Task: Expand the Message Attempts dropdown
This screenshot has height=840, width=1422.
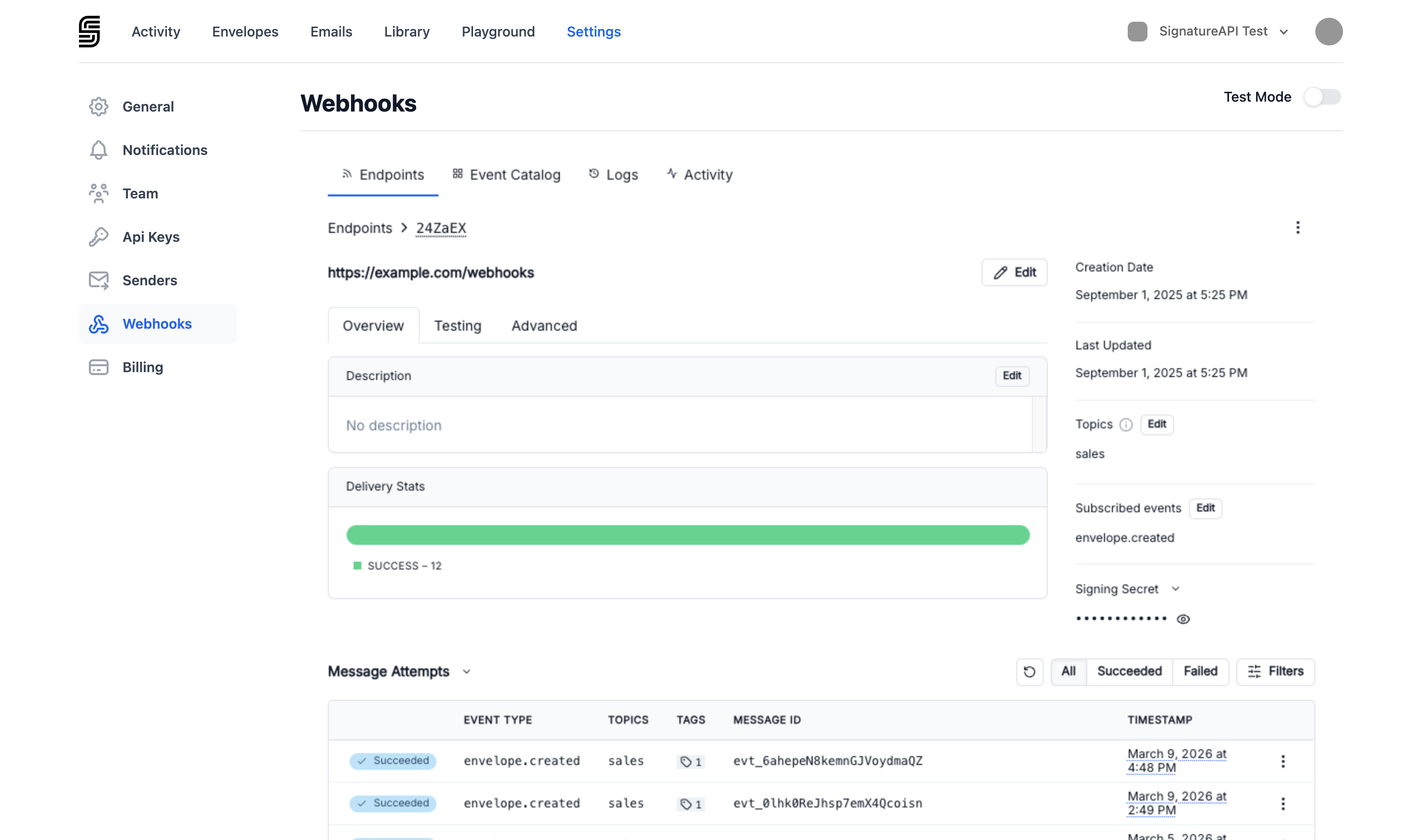Action: (x=467, y=671)
